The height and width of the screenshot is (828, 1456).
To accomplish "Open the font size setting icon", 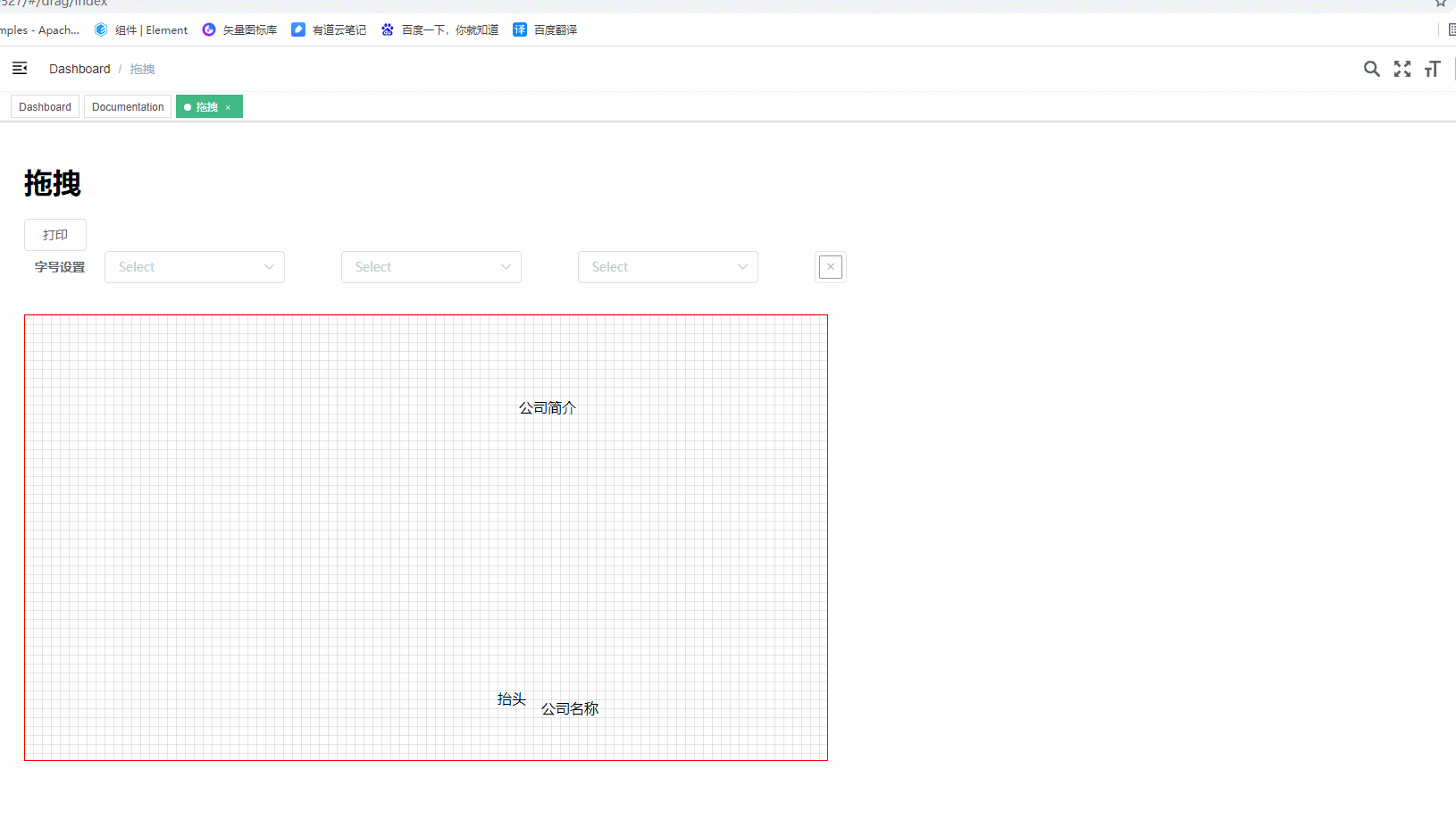I will 1432,69.
